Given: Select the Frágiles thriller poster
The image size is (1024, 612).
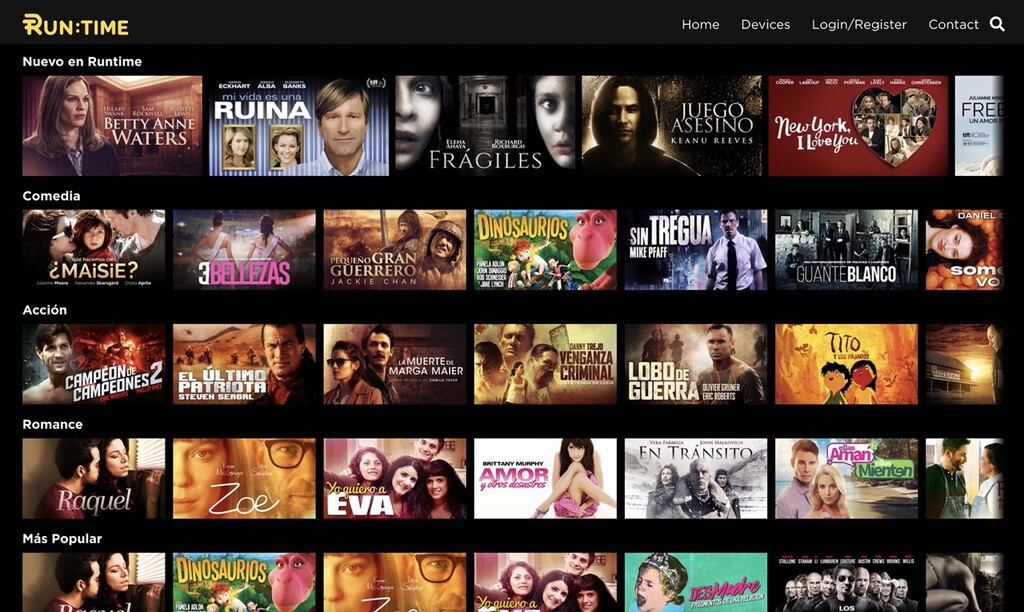Looking at the screenshot, I should coord(483,122).
